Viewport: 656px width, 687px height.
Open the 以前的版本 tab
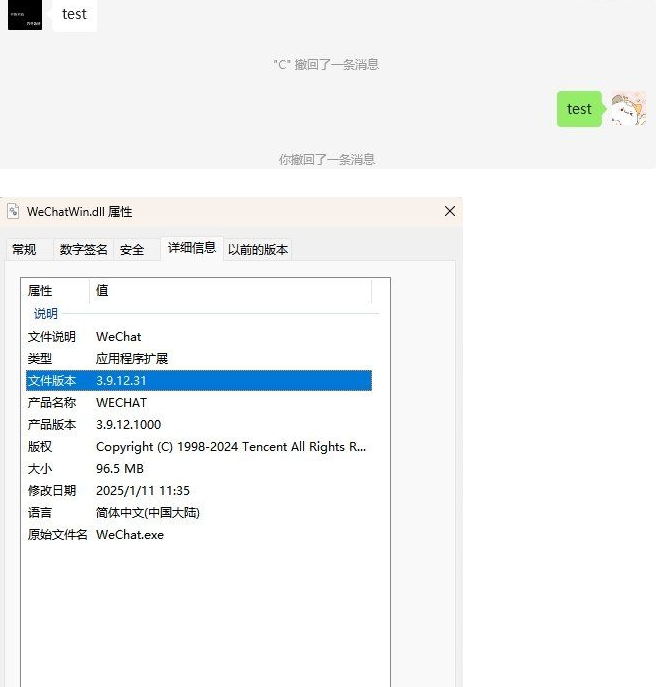(x=258, y=250)
